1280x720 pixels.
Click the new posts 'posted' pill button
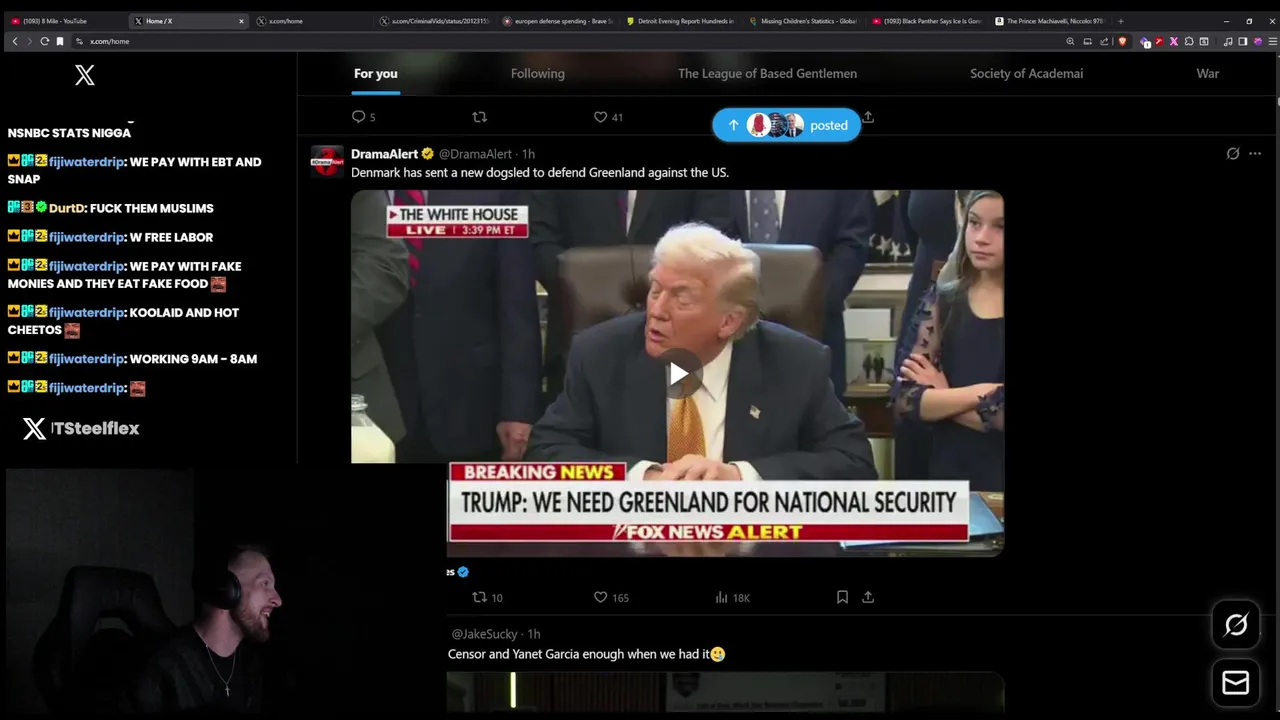pos(787,125)
